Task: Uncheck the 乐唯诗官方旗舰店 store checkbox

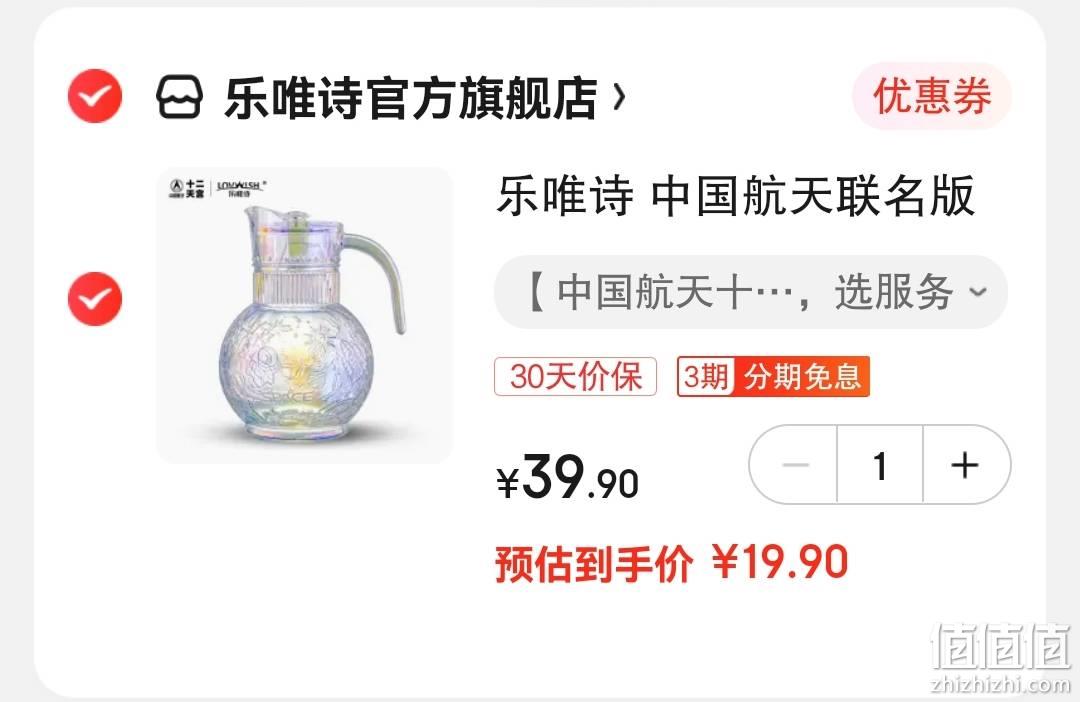Action: point(95,96)
